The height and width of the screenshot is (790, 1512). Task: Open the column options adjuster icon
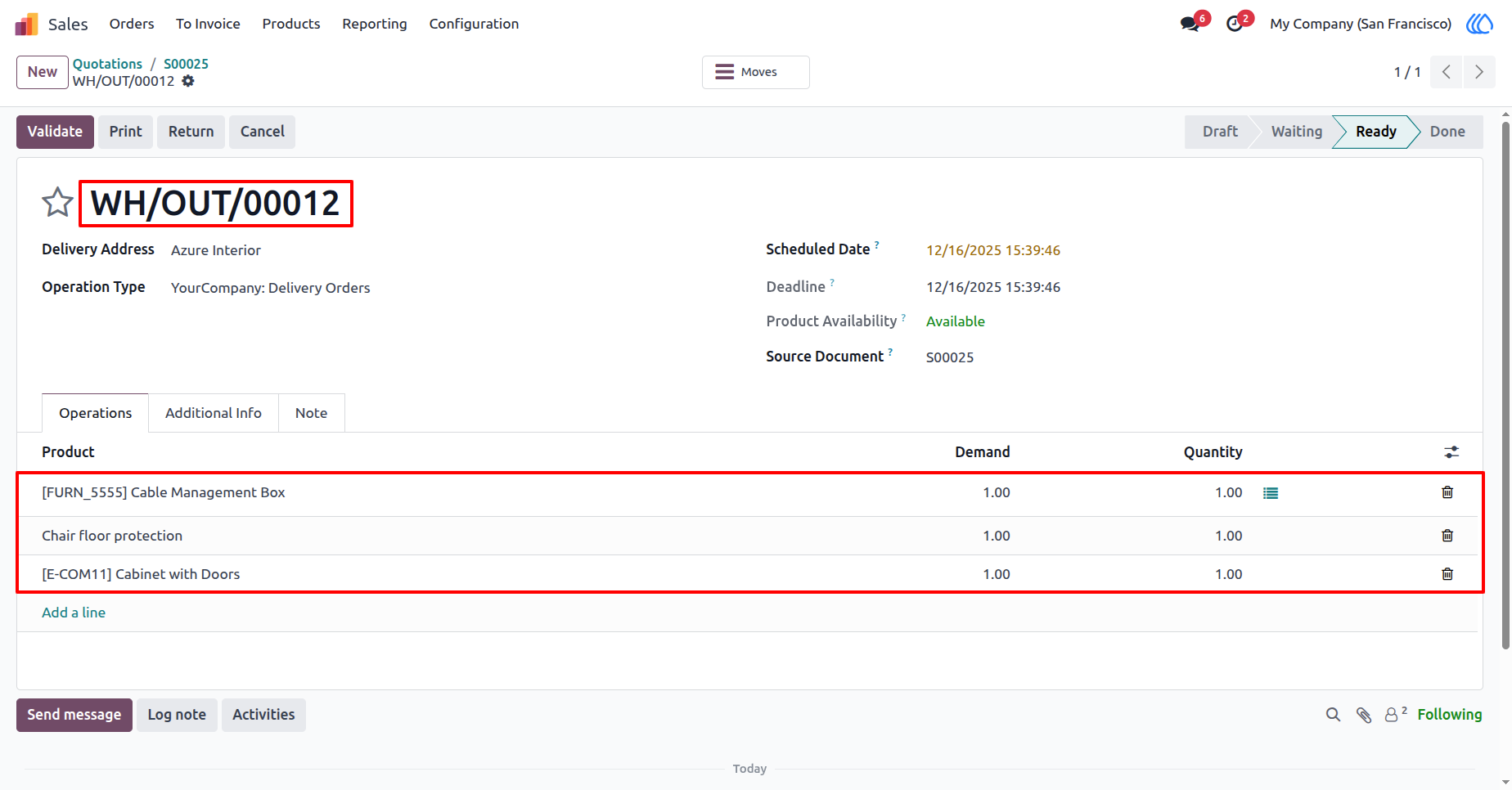point(1451,452)
